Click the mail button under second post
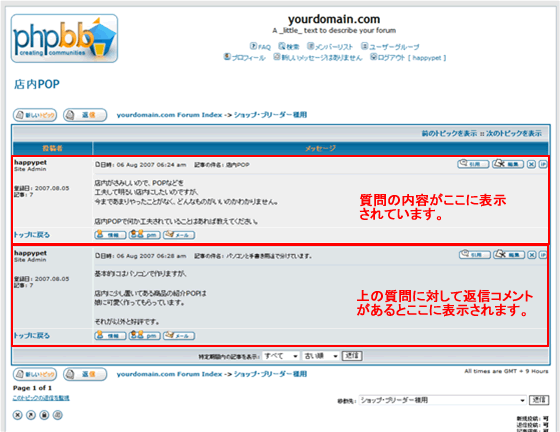The width and height of the screenshot is (560, 432). tap(179, 336)
